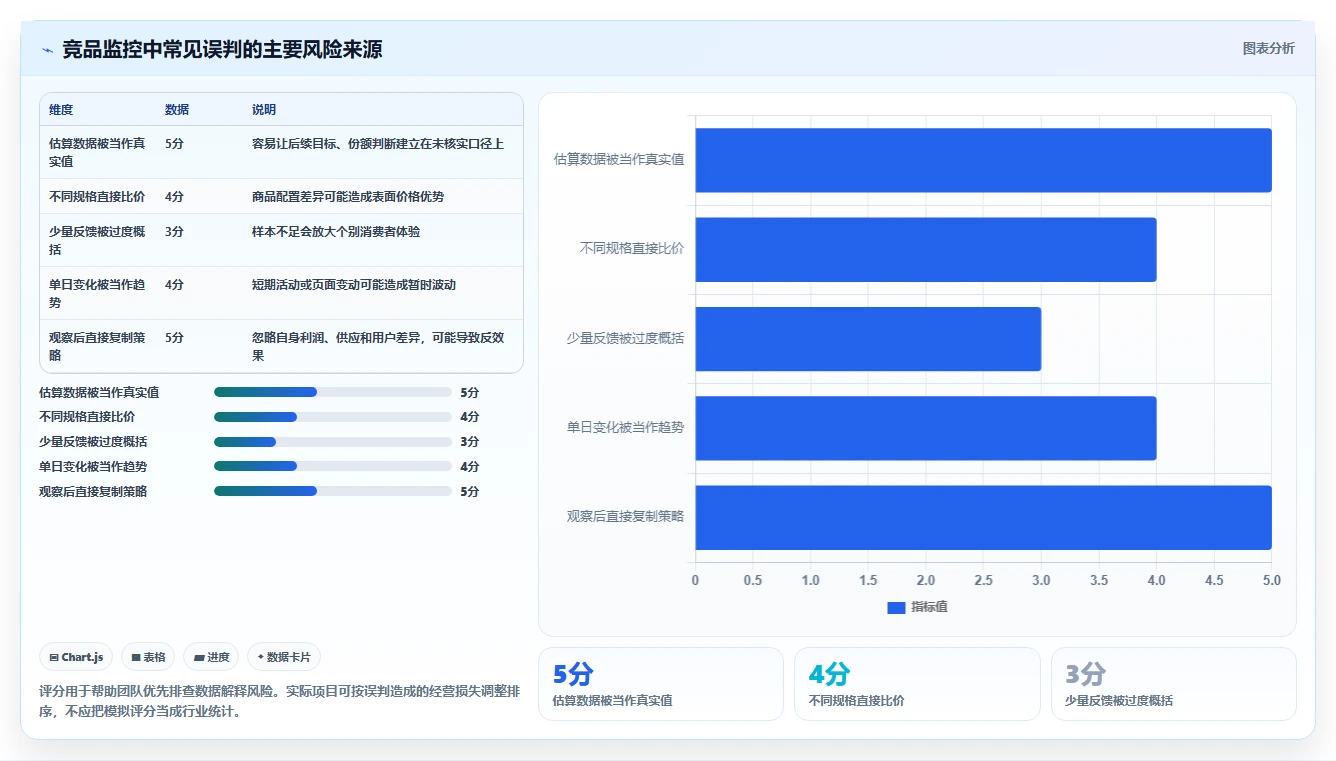Click the lightning icon beside the title

click(x=48, y=50)
